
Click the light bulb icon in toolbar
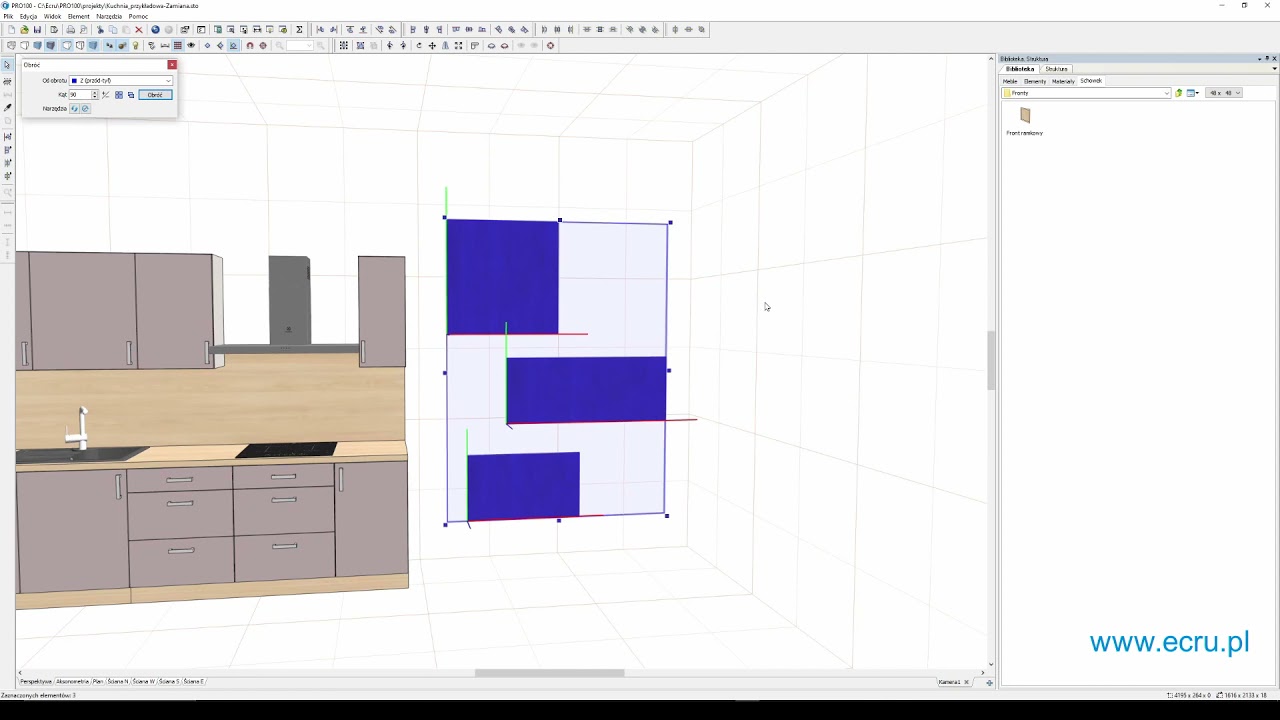(136, 46)
